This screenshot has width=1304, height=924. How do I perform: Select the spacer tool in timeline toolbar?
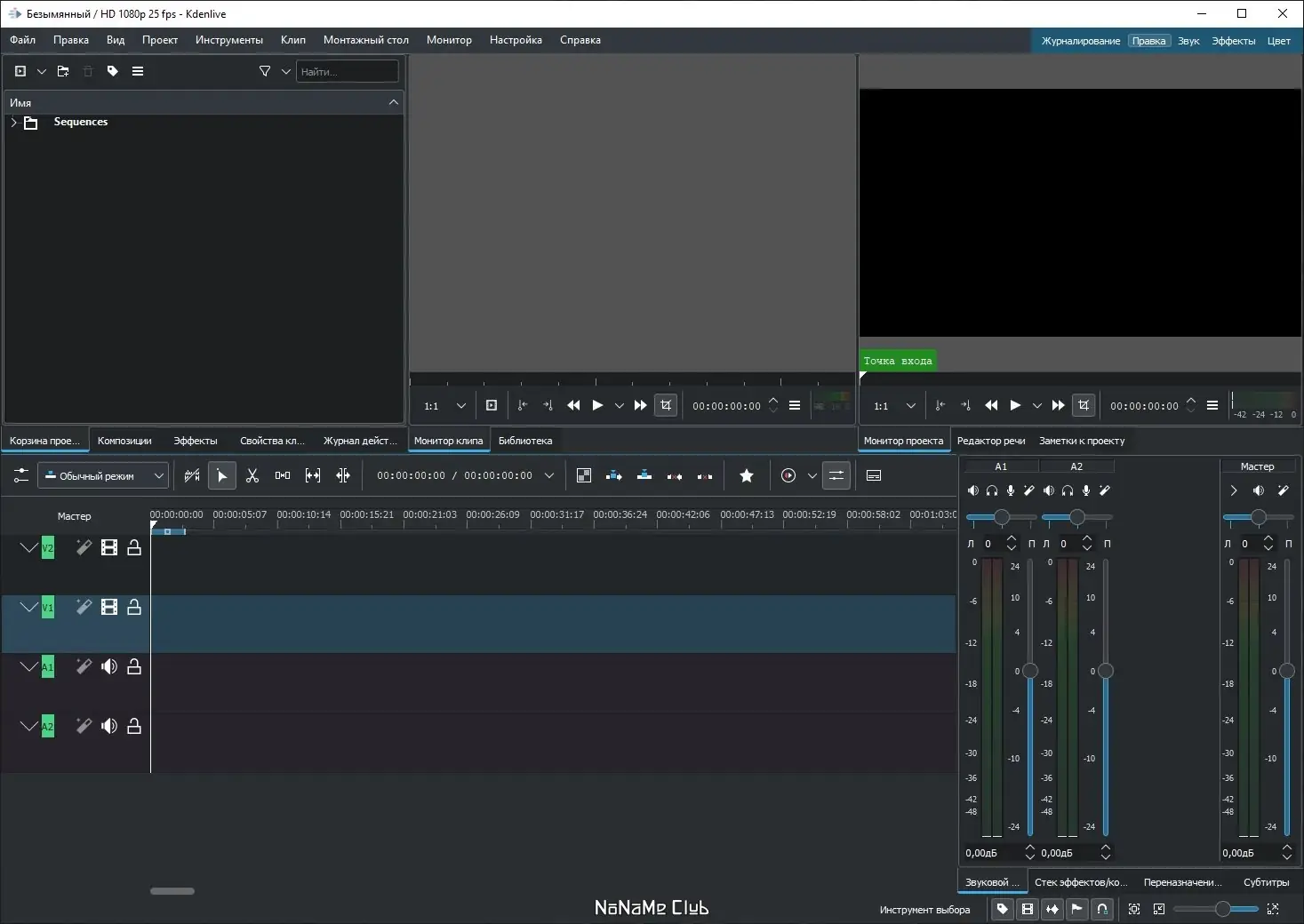pyautogui.click(x=283, y=476)
